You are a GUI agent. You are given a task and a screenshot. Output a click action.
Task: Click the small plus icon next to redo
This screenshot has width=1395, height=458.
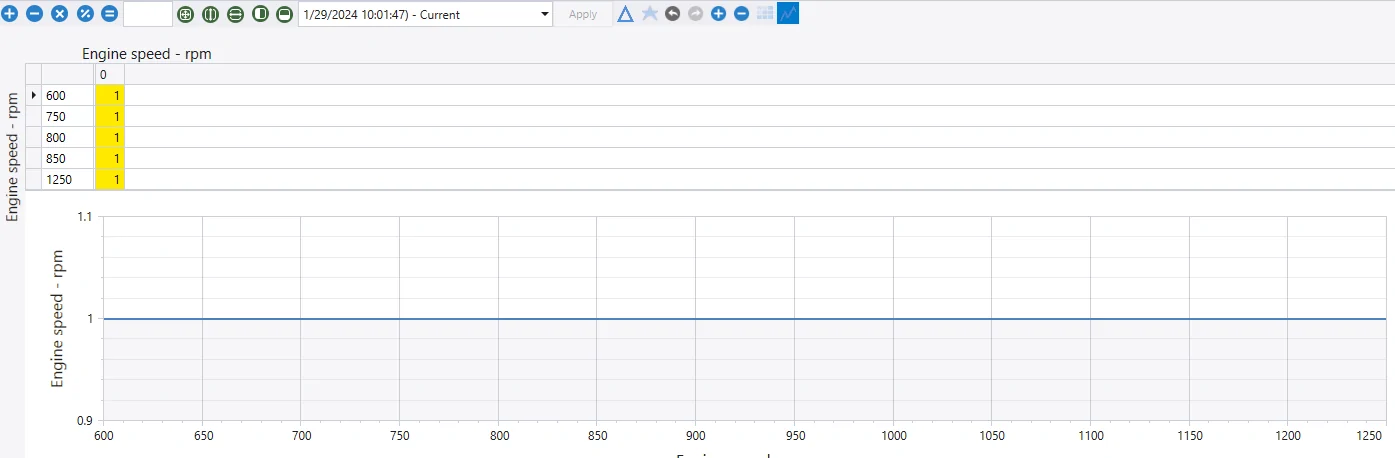718,14
